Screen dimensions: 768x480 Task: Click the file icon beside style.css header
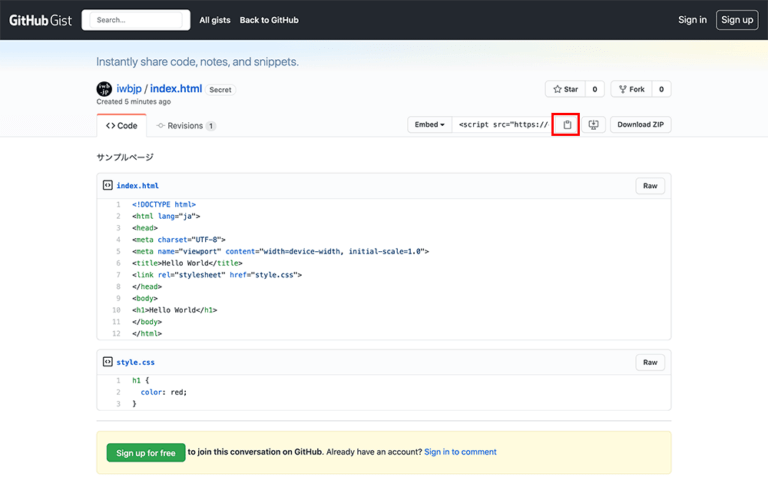coord(107,362)
